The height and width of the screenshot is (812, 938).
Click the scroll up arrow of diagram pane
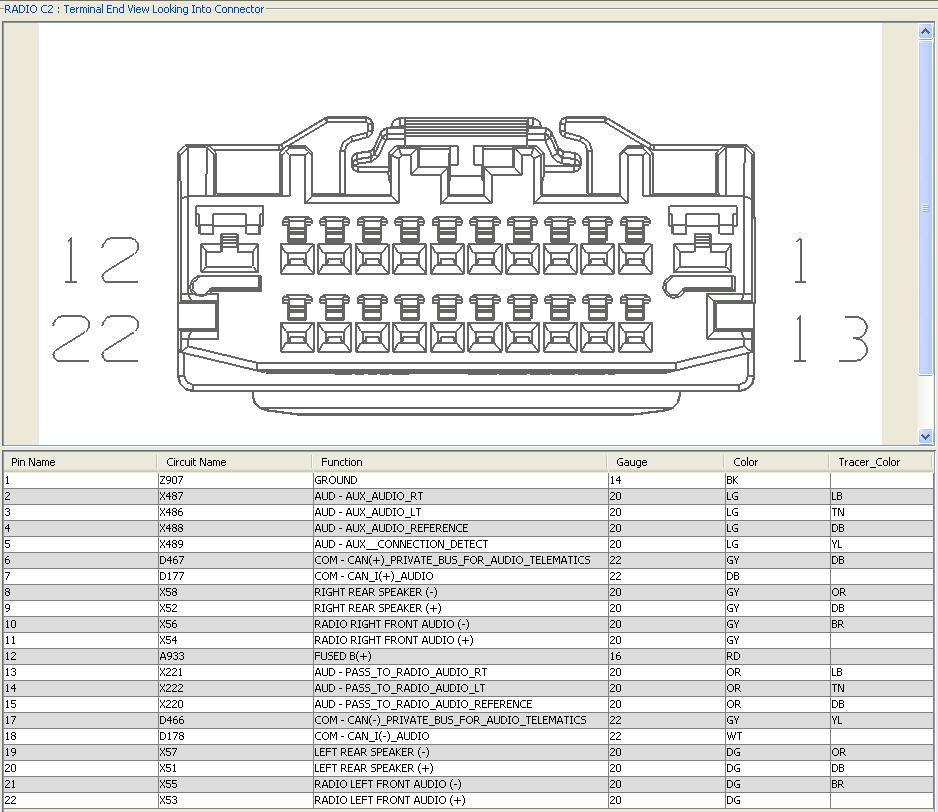pyautogui.click(x=925, y=32)
